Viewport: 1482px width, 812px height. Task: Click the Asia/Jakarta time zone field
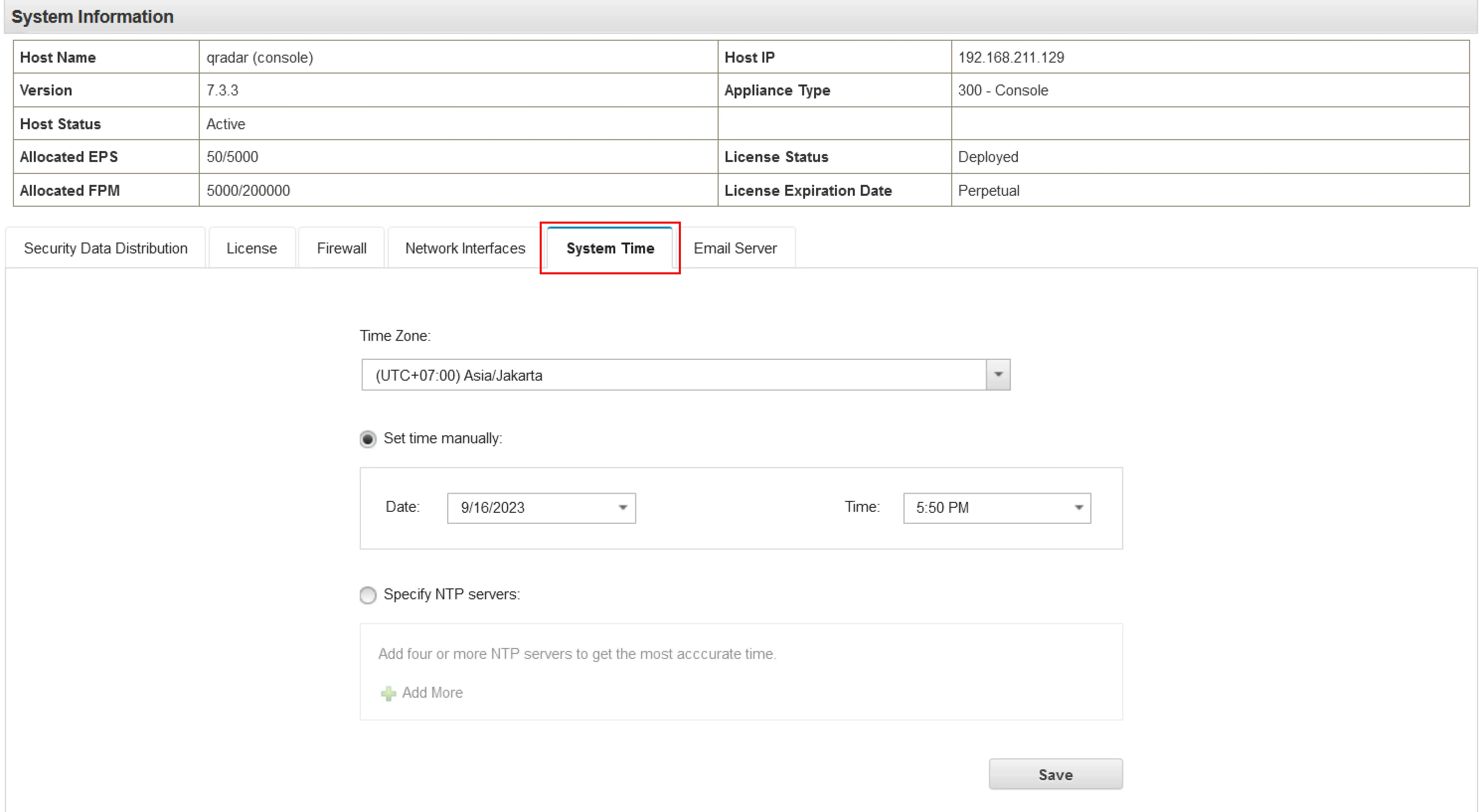[673, 375]
